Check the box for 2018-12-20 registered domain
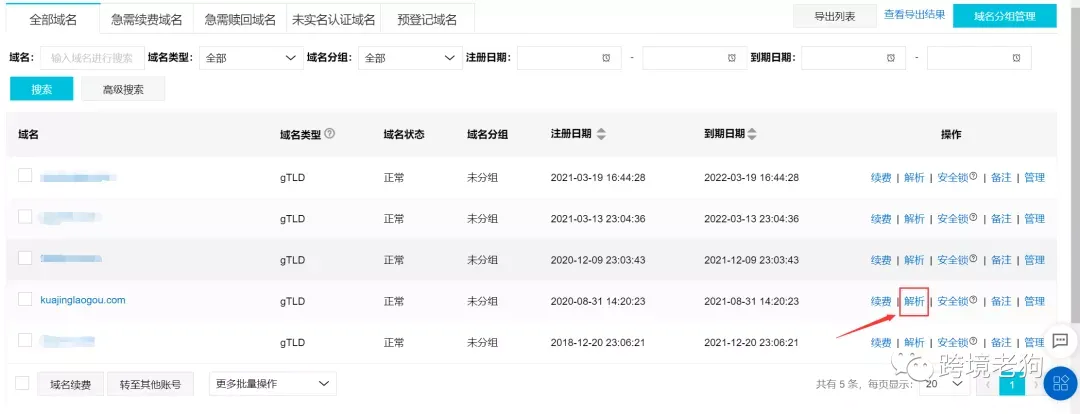The image size is (1080, 414). (x=25, y=340)
